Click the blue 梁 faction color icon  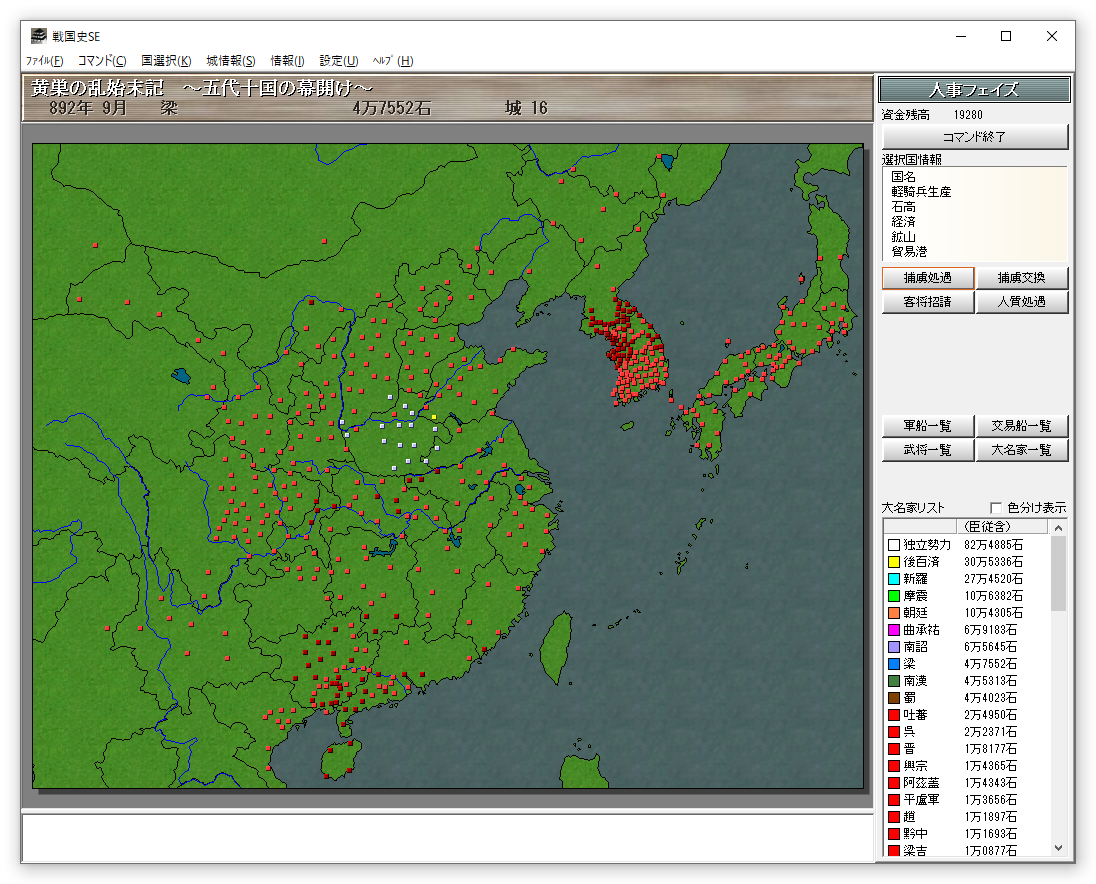[x=893, y=664]
